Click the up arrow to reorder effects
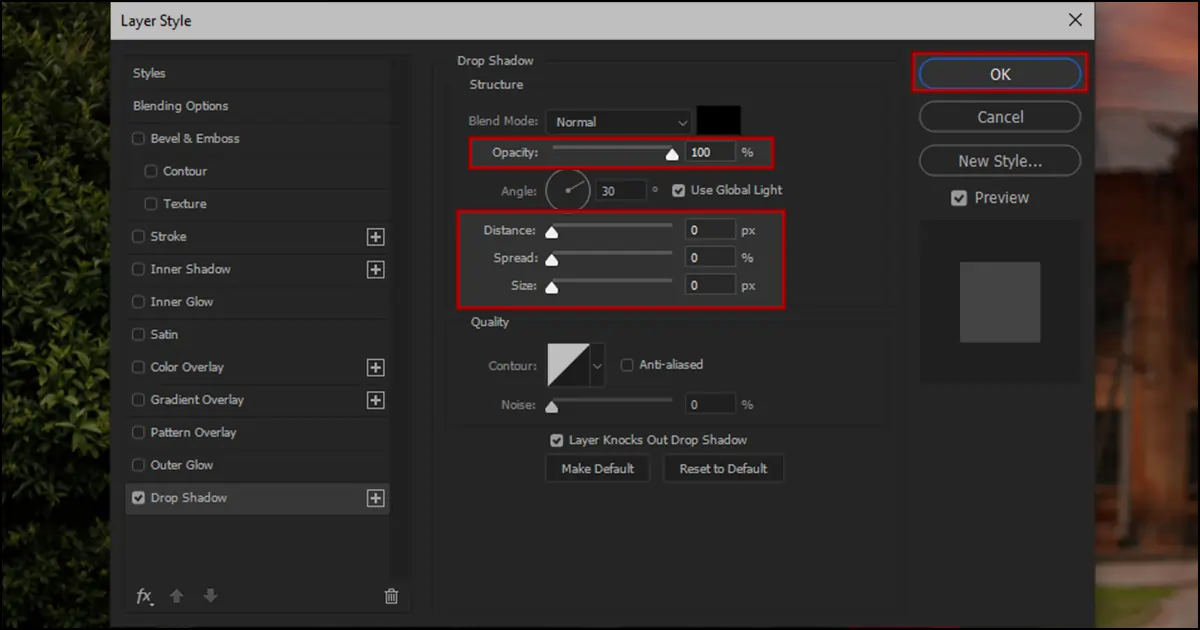The height and width of the screenshot is (630, 1200). tap(176, 595)
